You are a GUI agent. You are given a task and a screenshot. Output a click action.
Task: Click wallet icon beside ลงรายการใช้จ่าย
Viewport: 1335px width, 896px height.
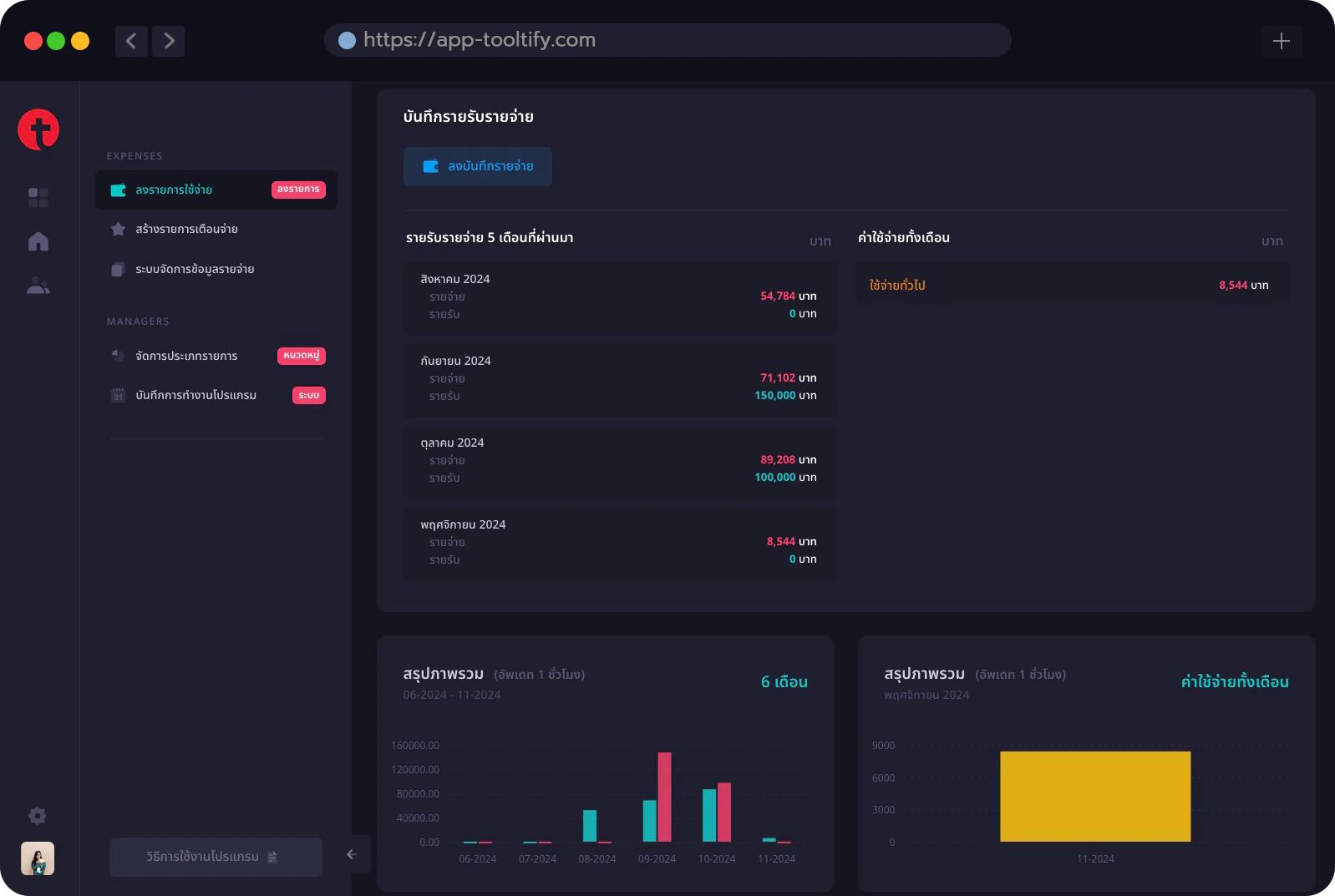tap(119, 190)
